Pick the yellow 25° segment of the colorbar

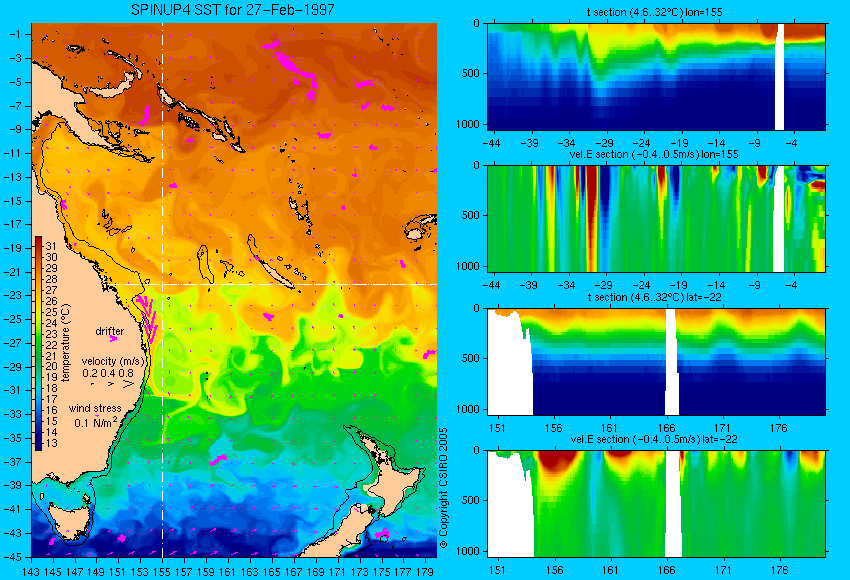38,312
